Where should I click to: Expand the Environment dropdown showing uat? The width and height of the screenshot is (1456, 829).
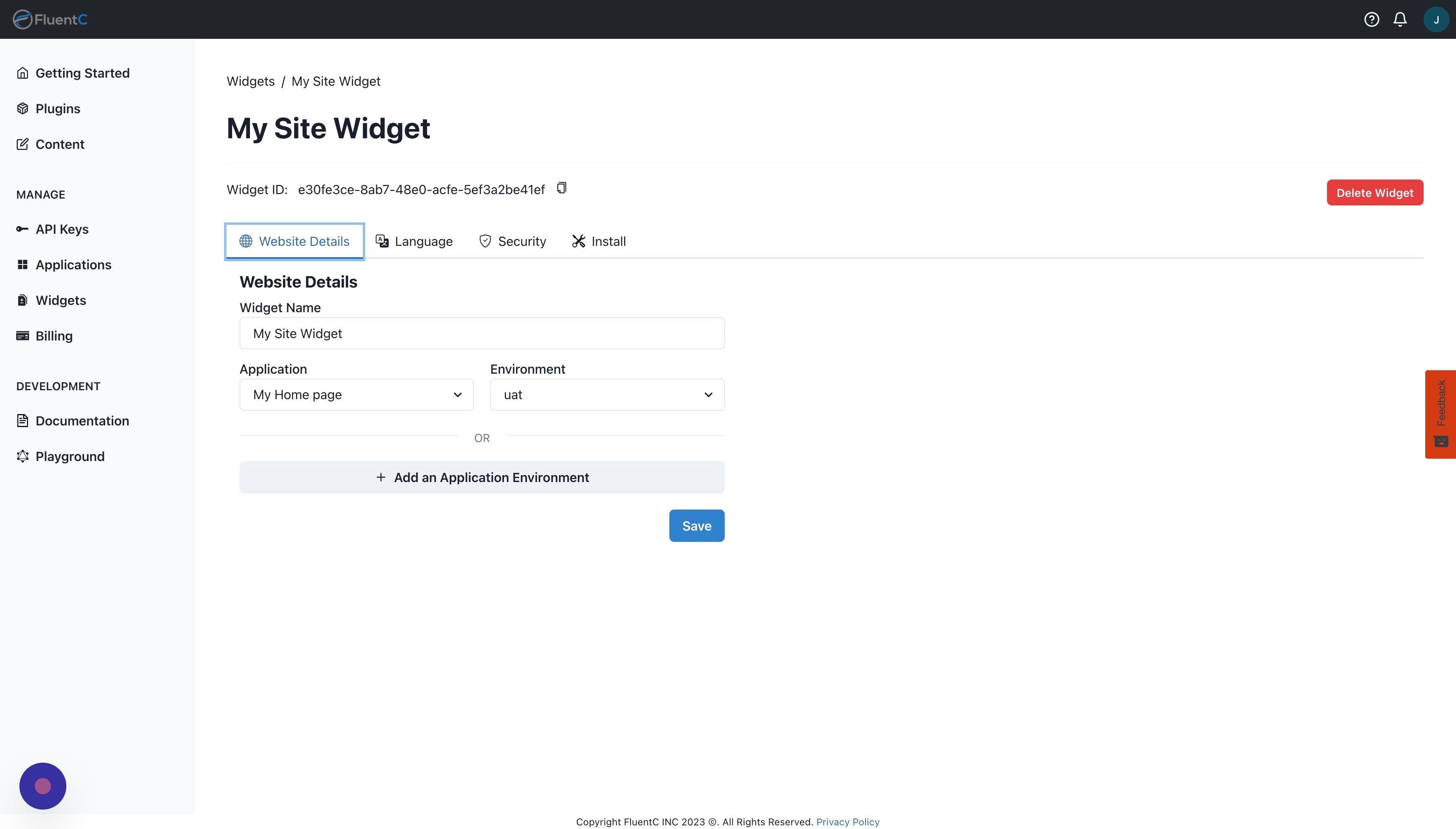pyautogui.click(x=607, y=395)
